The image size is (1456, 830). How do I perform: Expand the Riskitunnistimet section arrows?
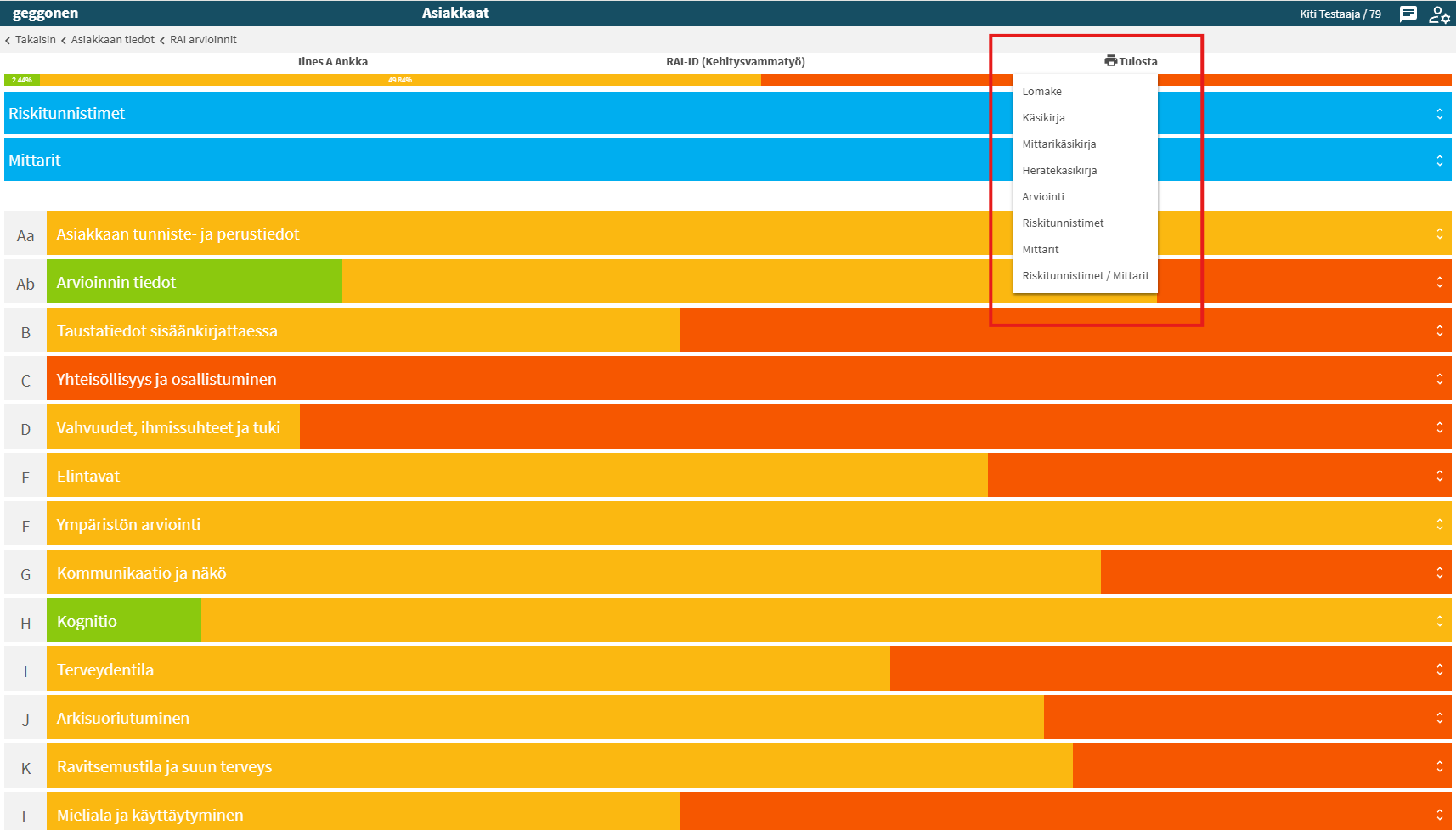(1439, 114)
